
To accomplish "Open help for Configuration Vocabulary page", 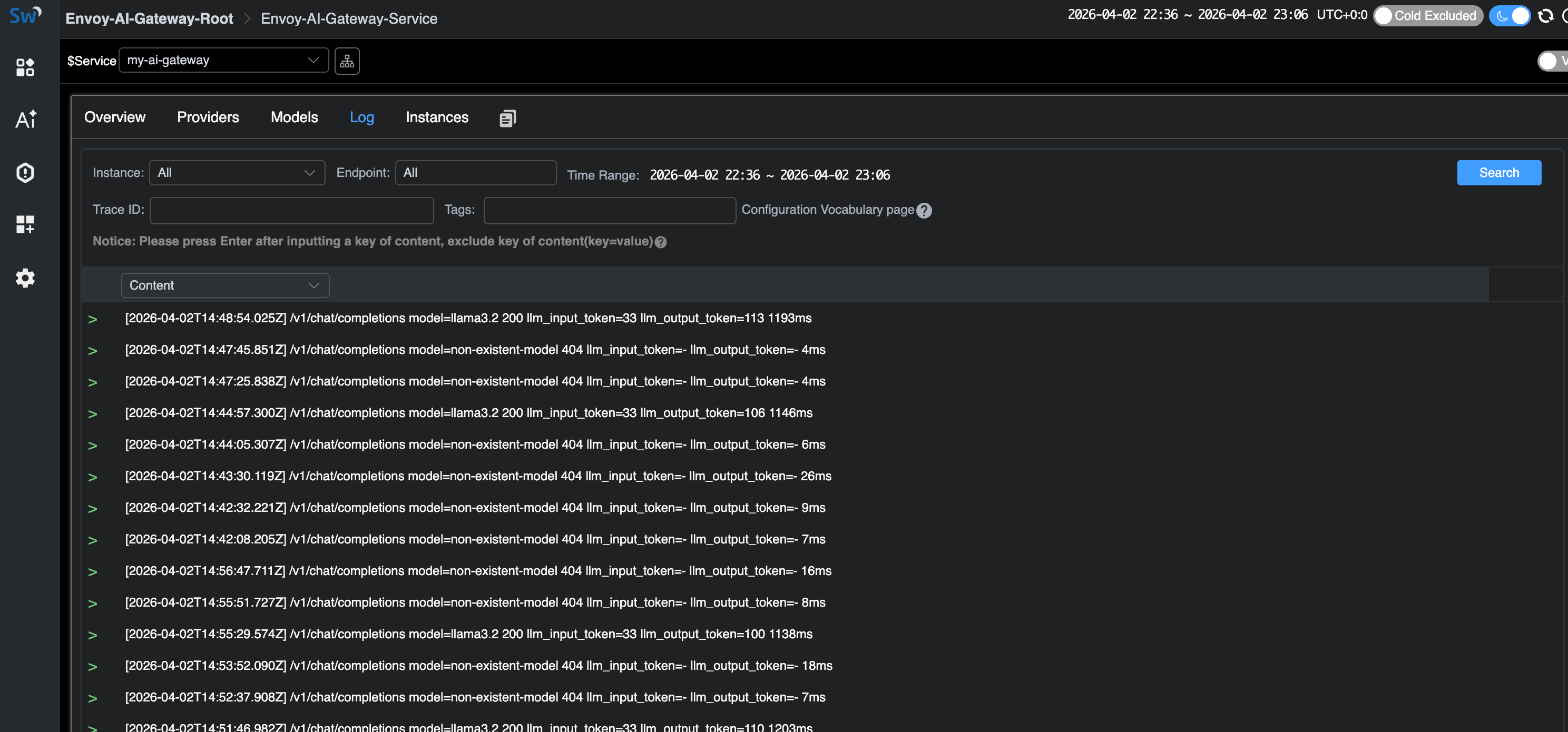I will [924, 211].
